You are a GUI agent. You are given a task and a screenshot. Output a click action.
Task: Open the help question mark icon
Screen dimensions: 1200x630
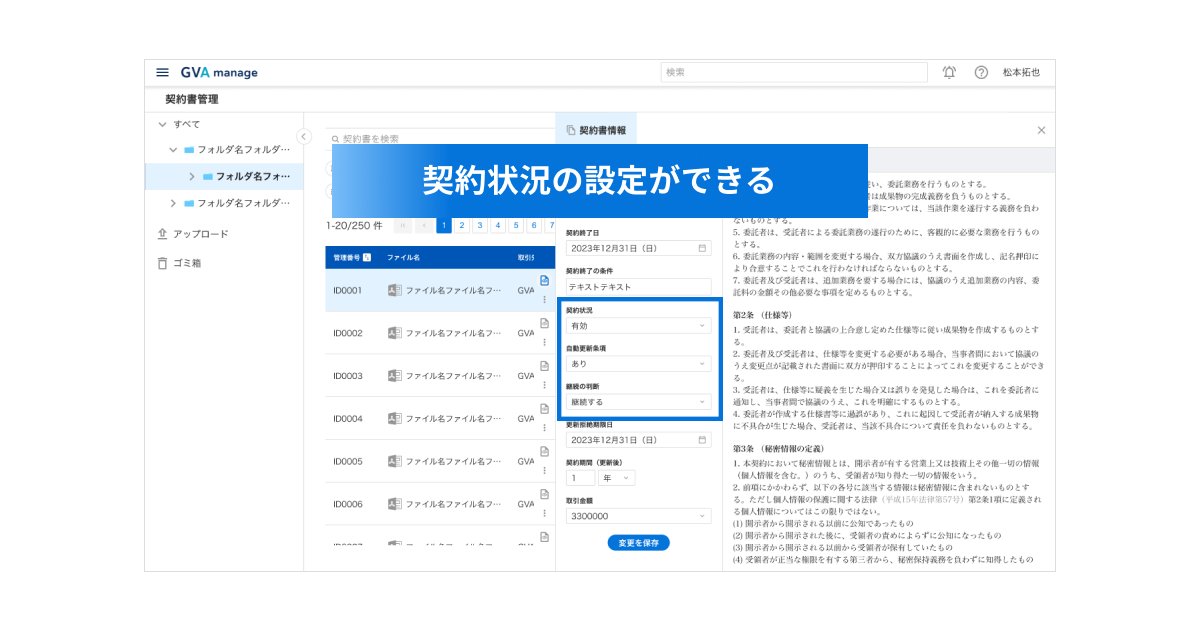pyautogui.click(x=981, y=72)
